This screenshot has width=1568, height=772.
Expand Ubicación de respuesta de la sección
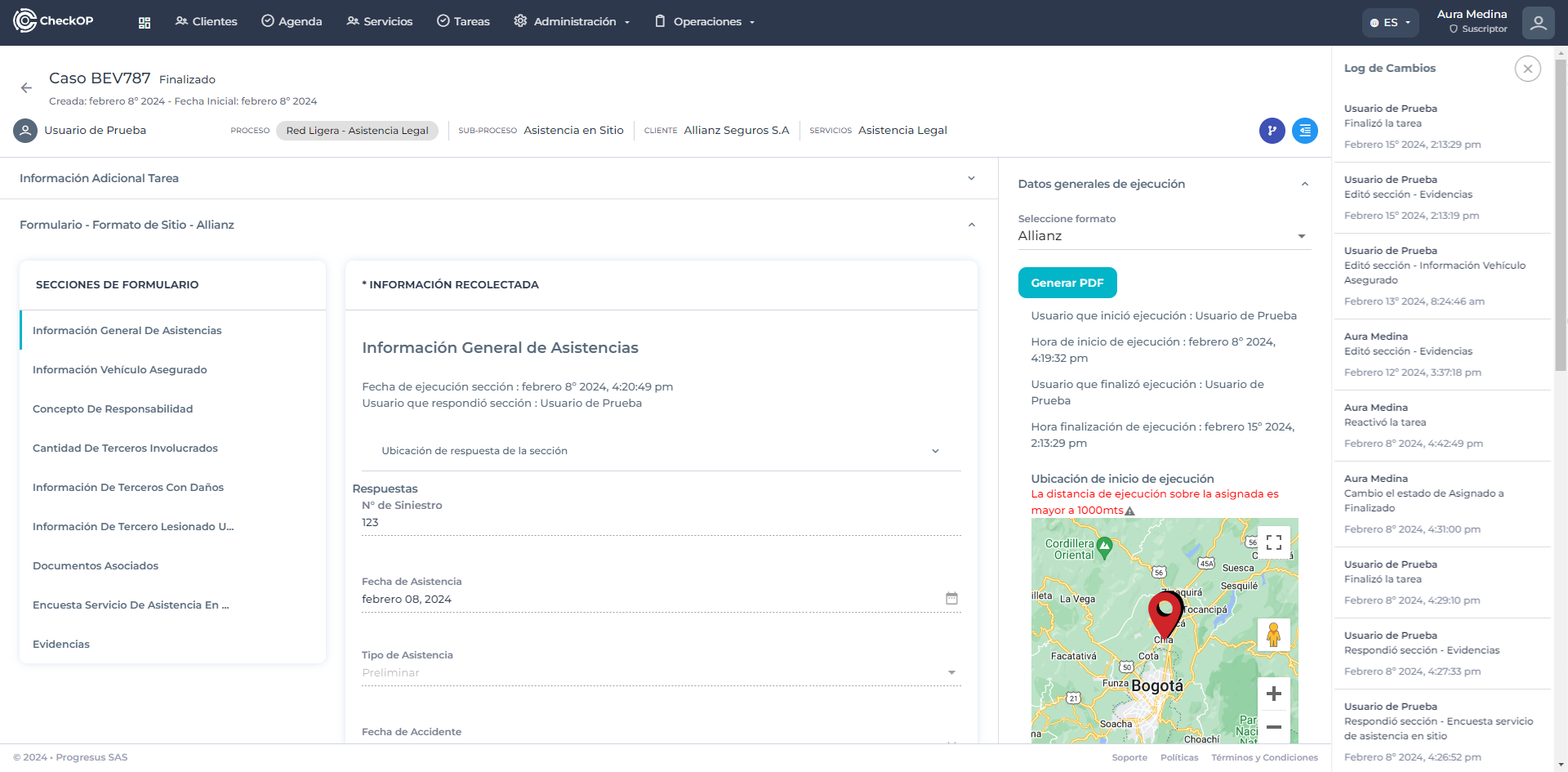click(661, 451)
